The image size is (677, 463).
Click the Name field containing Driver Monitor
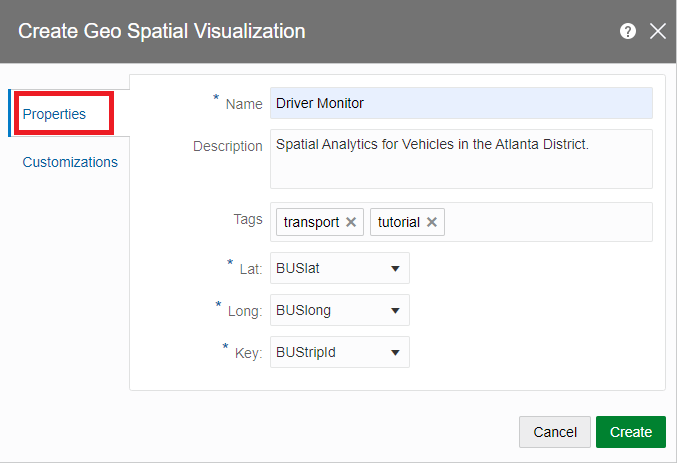click(x=461, y=103)
